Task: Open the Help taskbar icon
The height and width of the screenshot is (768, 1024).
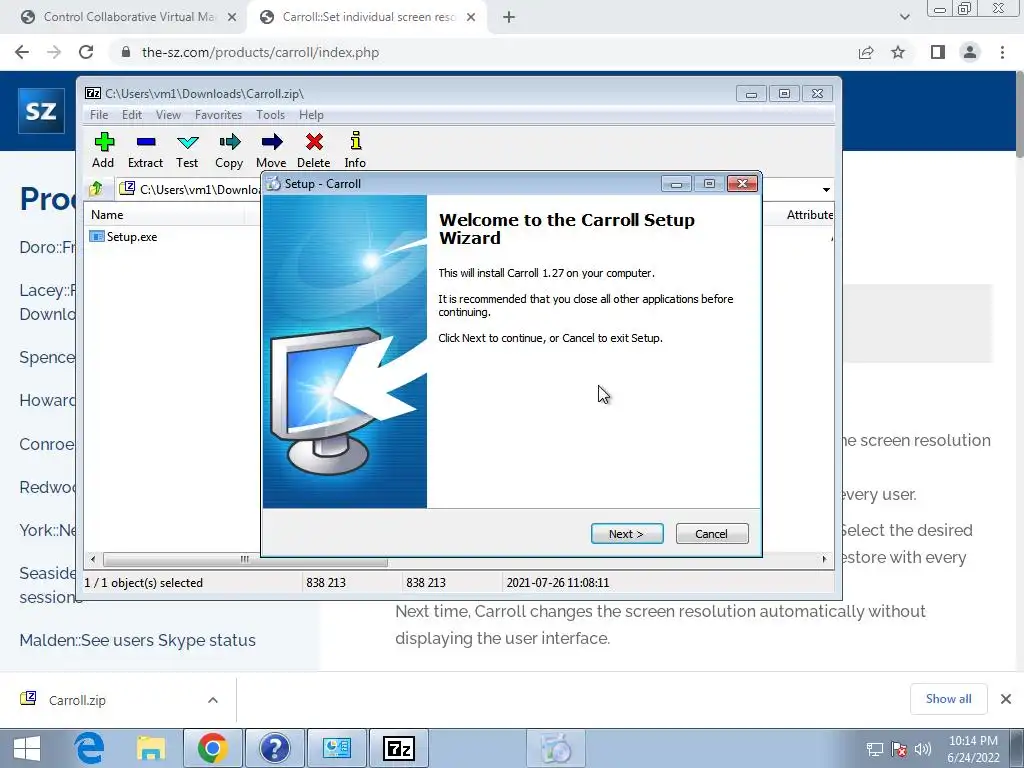Action: tap(275, 748)
